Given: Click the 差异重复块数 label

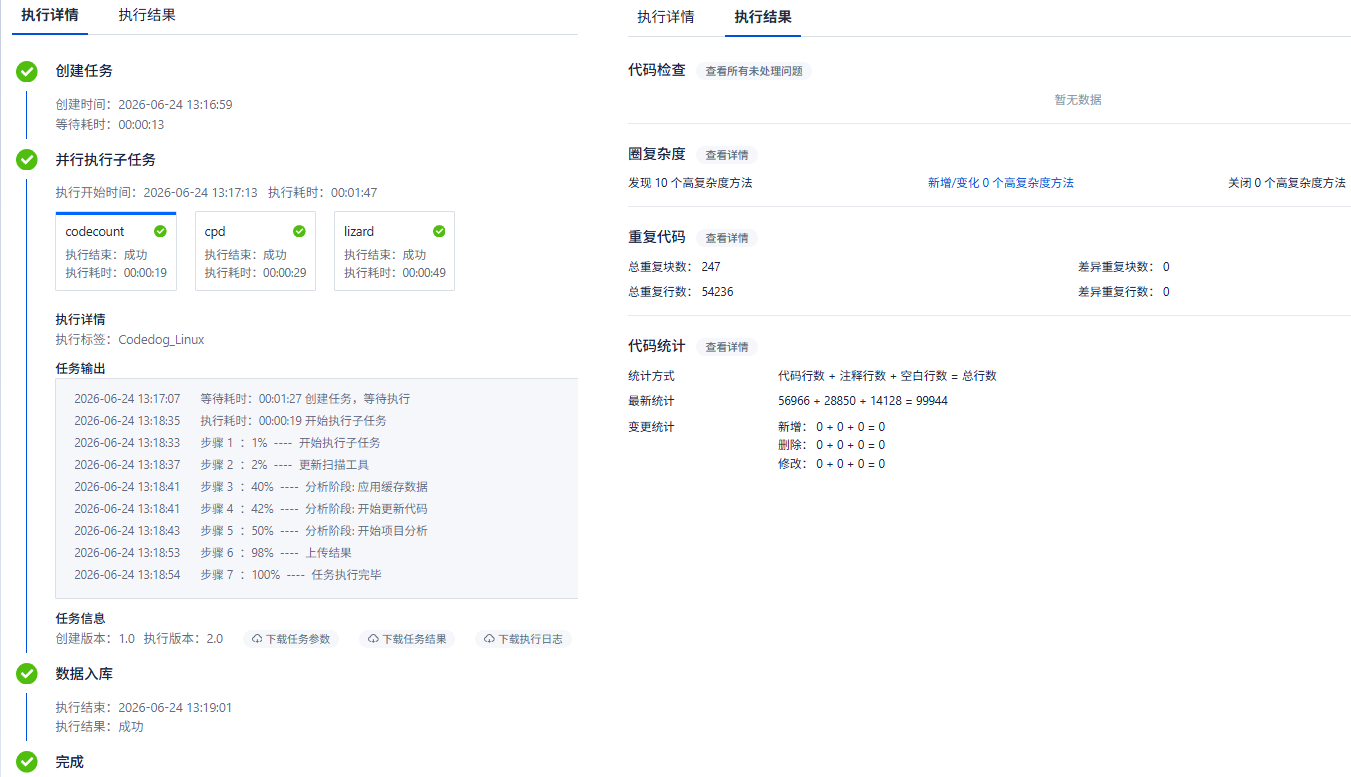Looking at the screenshot, I should coord(1115,267).
